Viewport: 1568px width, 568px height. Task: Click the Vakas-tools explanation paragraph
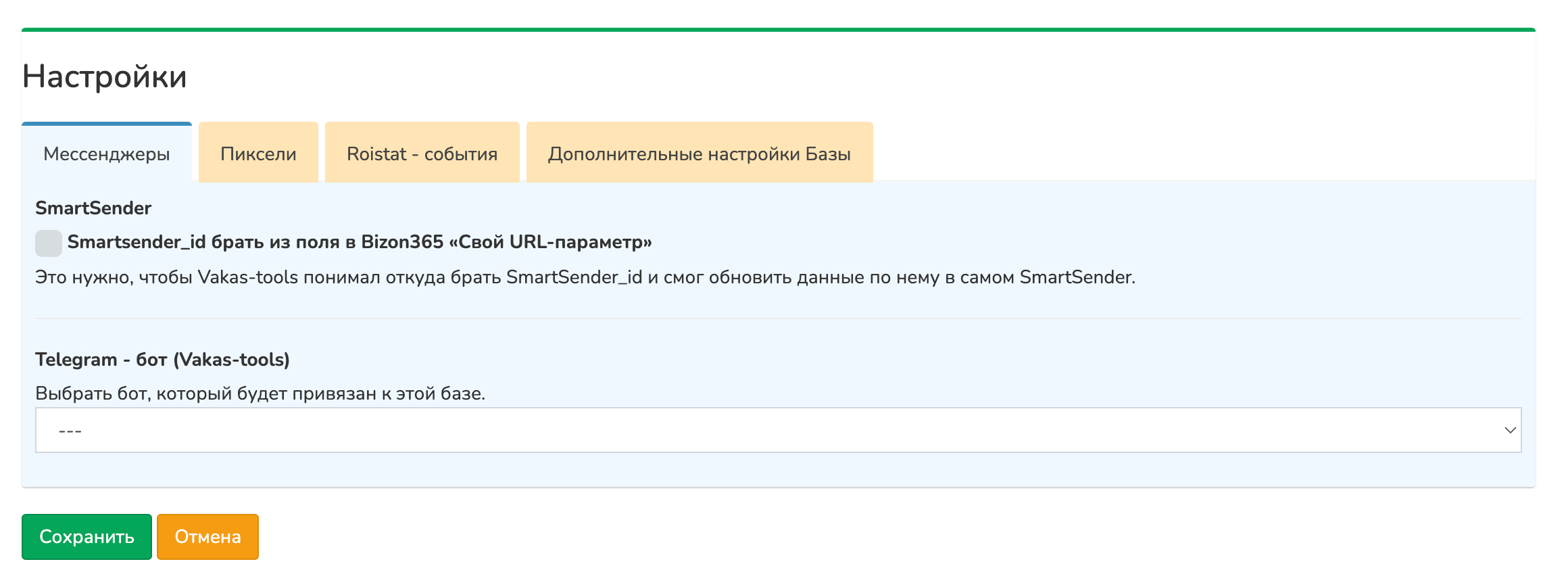[x=585, y=277]
